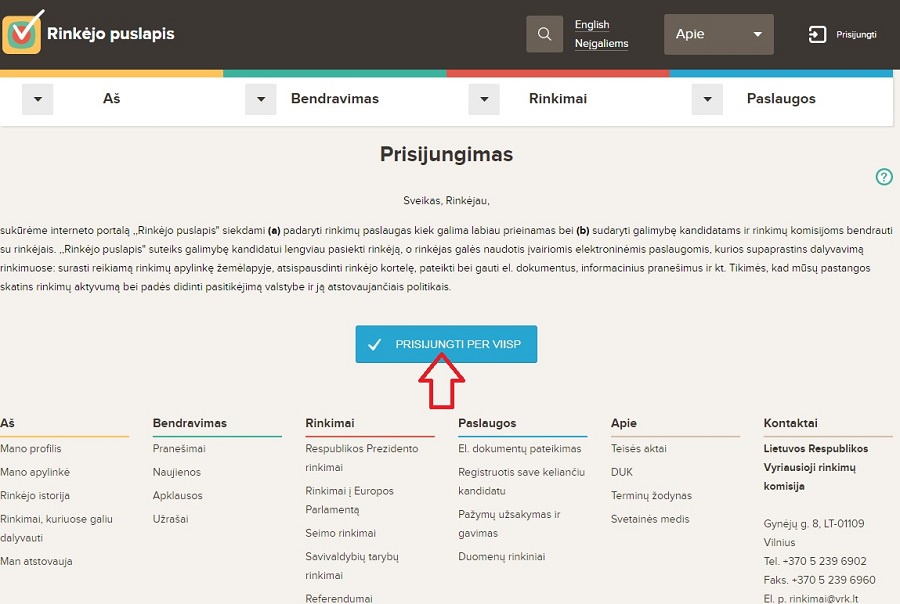Expand the Paslaugos menu arrow
Screen dimensions: 900x604
pos(707,99)
